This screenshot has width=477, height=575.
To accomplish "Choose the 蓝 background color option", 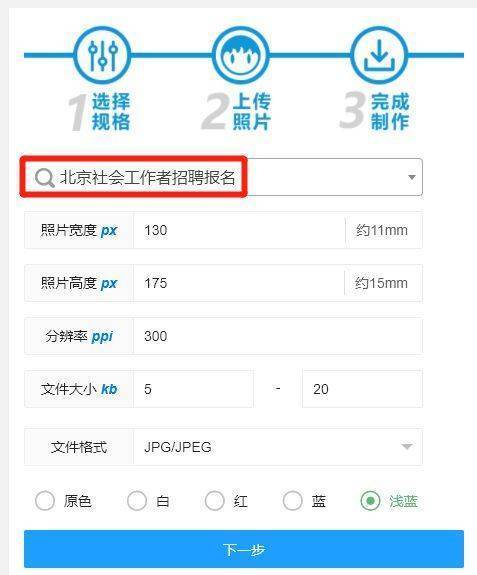I will [x=292, y=501].
